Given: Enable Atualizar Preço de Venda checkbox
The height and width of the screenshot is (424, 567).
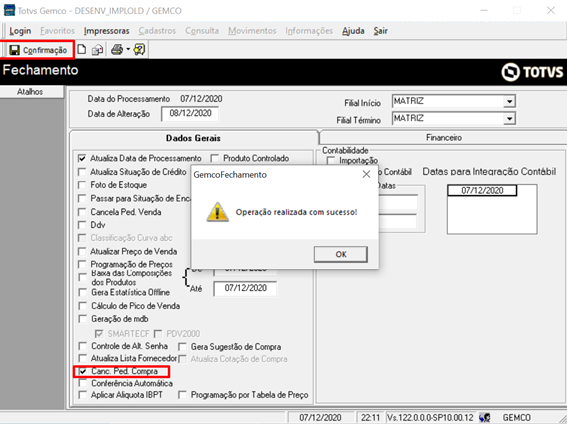Looking at the screenshot, I should [82, 251].
